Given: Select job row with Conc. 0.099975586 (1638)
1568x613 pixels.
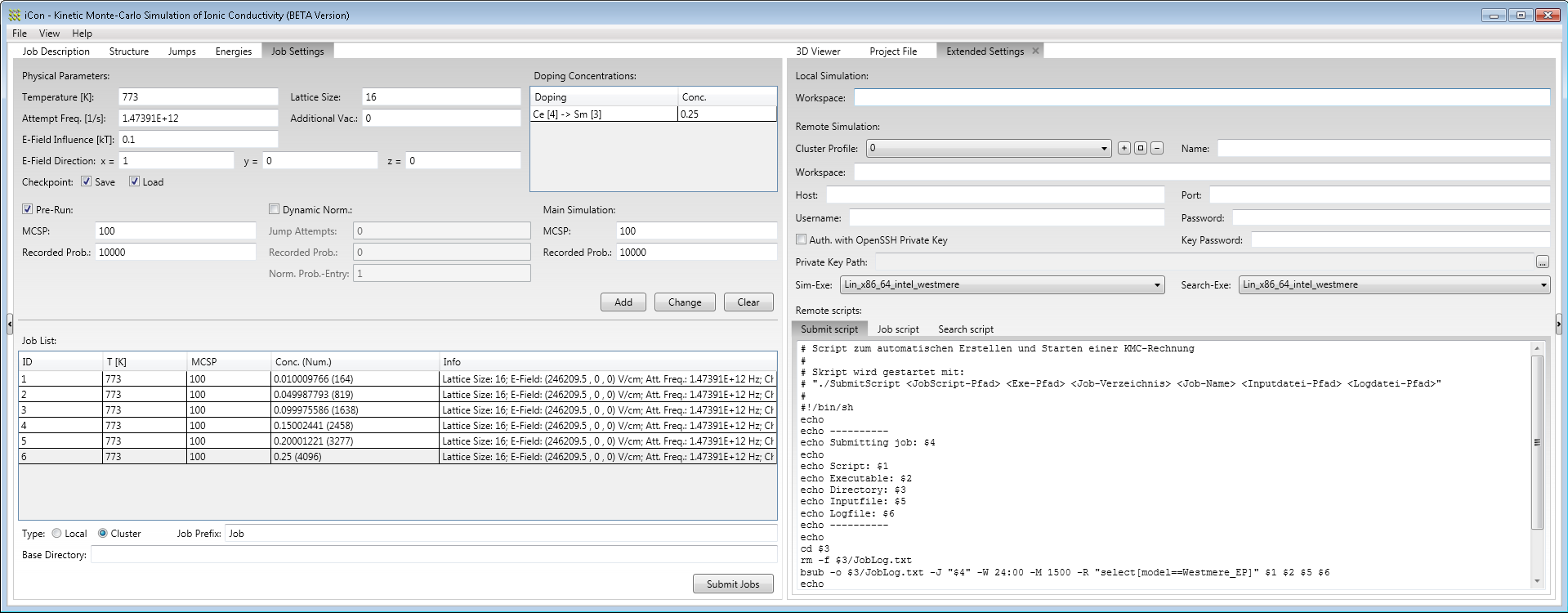Looking at the screenshot, I should point(397,409).
